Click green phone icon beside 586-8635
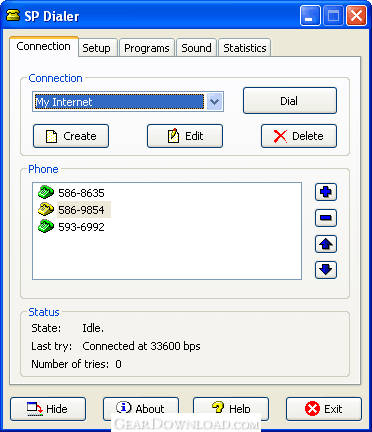Image resolution: width=372 pixels, height=432 pixels. [46, 192]
